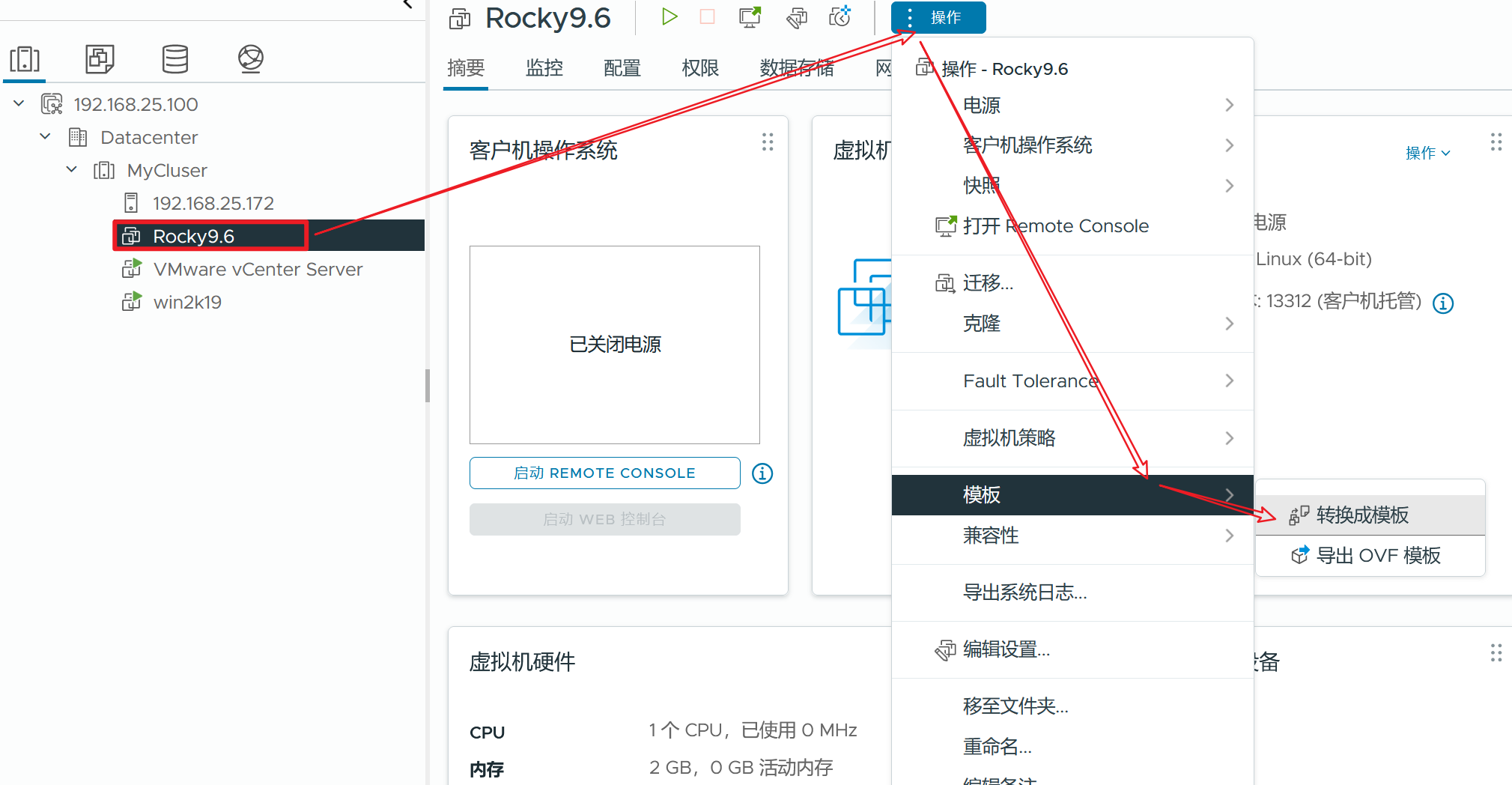The height and width of the screenshot is (785, 1512).
Task: Open the 模板 submenu entry
Action: [1072, 495]
